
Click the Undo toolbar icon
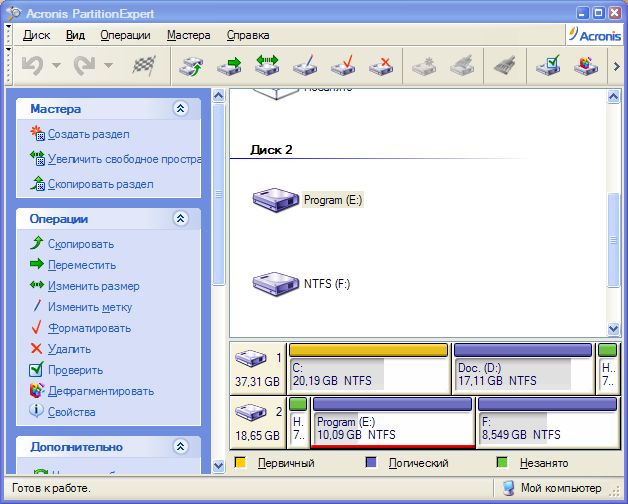(x=32, y=65)
